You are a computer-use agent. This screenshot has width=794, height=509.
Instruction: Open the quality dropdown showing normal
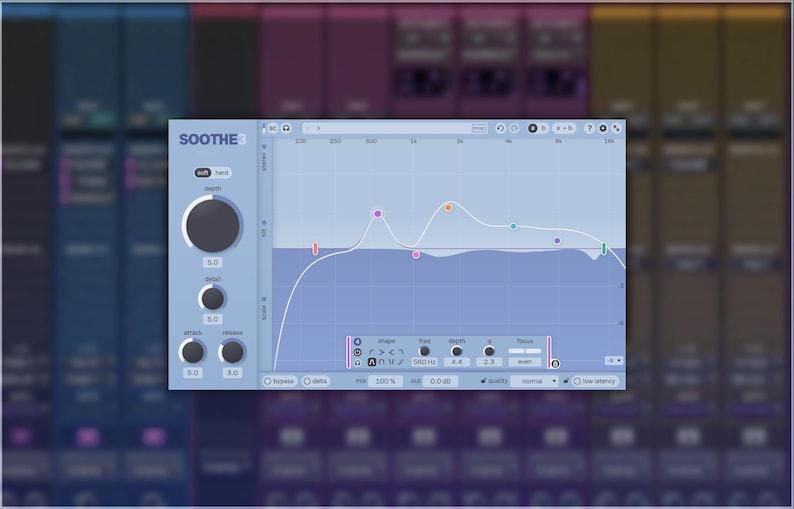pyautogui.click(x=534, y=381)
